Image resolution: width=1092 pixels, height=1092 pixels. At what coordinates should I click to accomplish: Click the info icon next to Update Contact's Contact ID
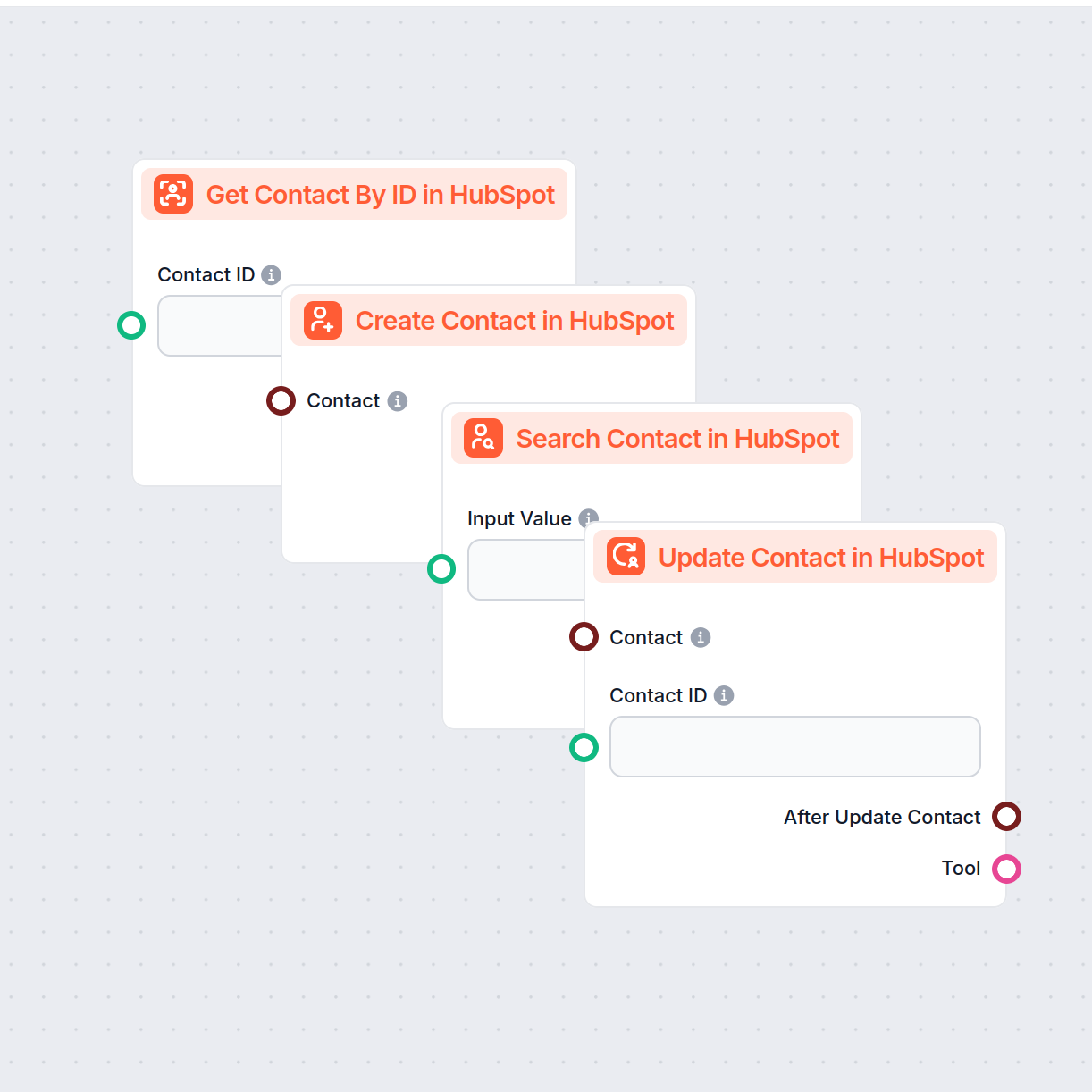click(x=724, y=695)
